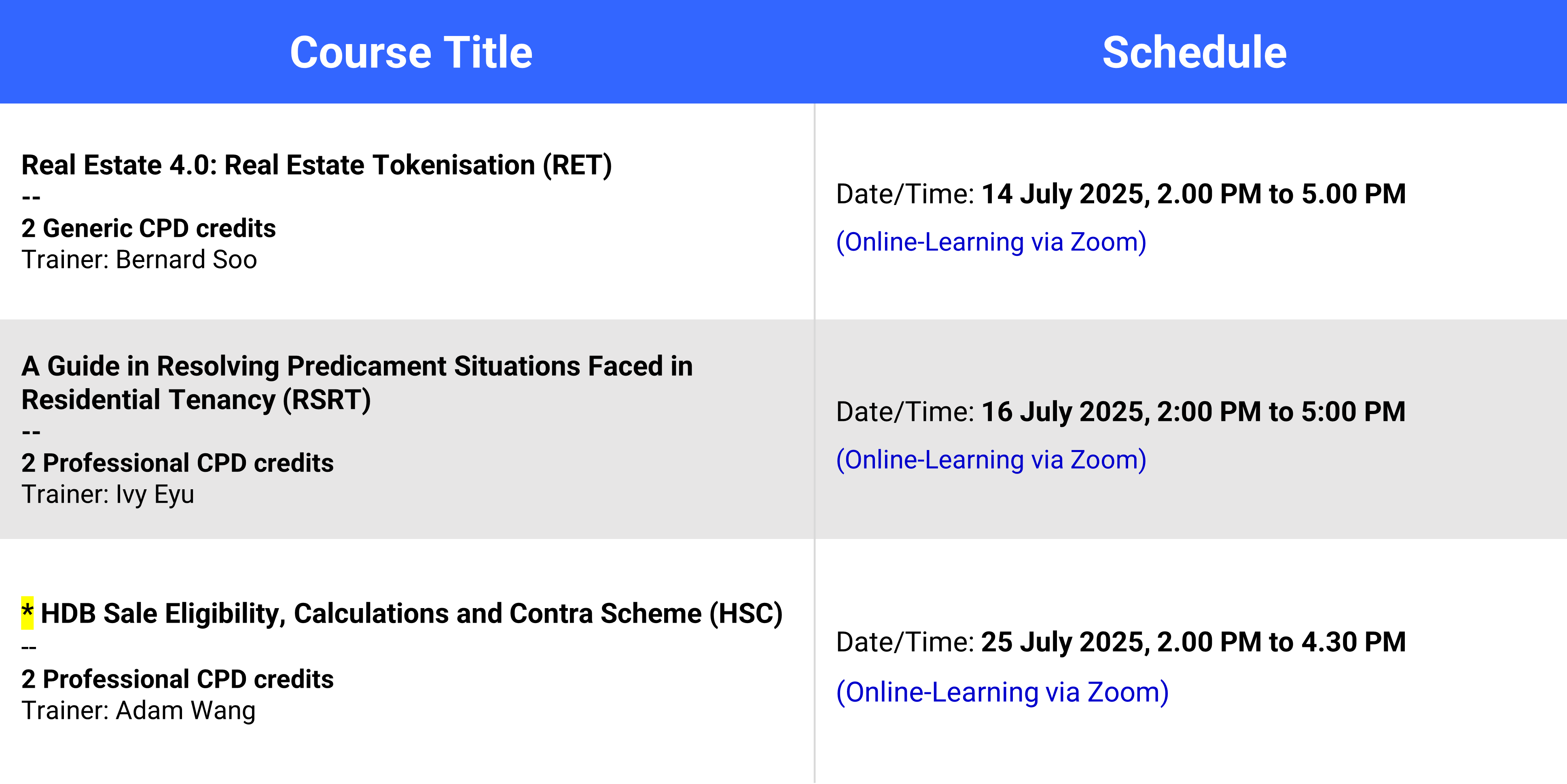Click Trainer: Adam Wang
1567x784 pixels.
tap(138, 711)
